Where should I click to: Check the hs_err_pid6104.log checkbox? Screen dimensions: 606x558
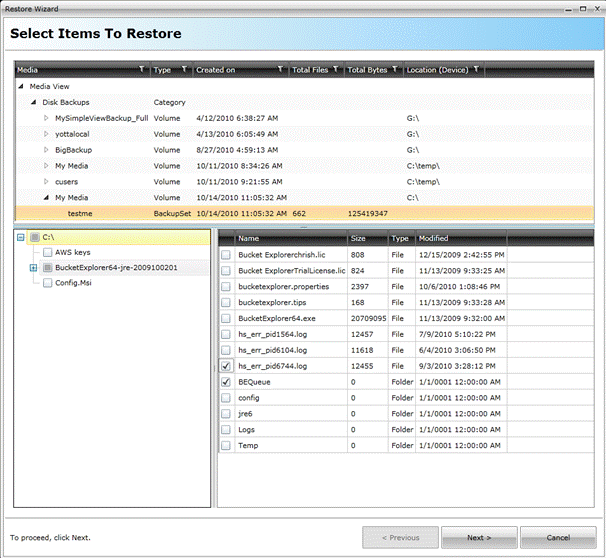[226, 350]
